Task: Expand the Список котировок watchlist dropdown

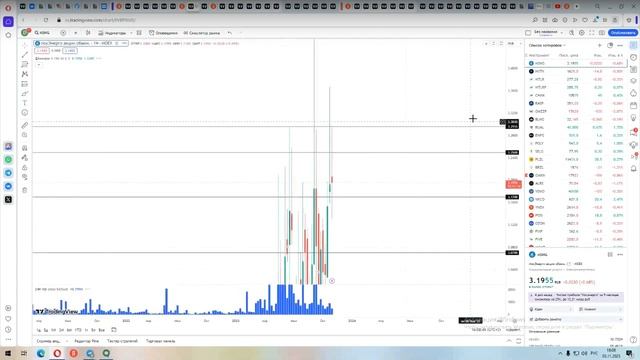Action: (x=547, y=45)
